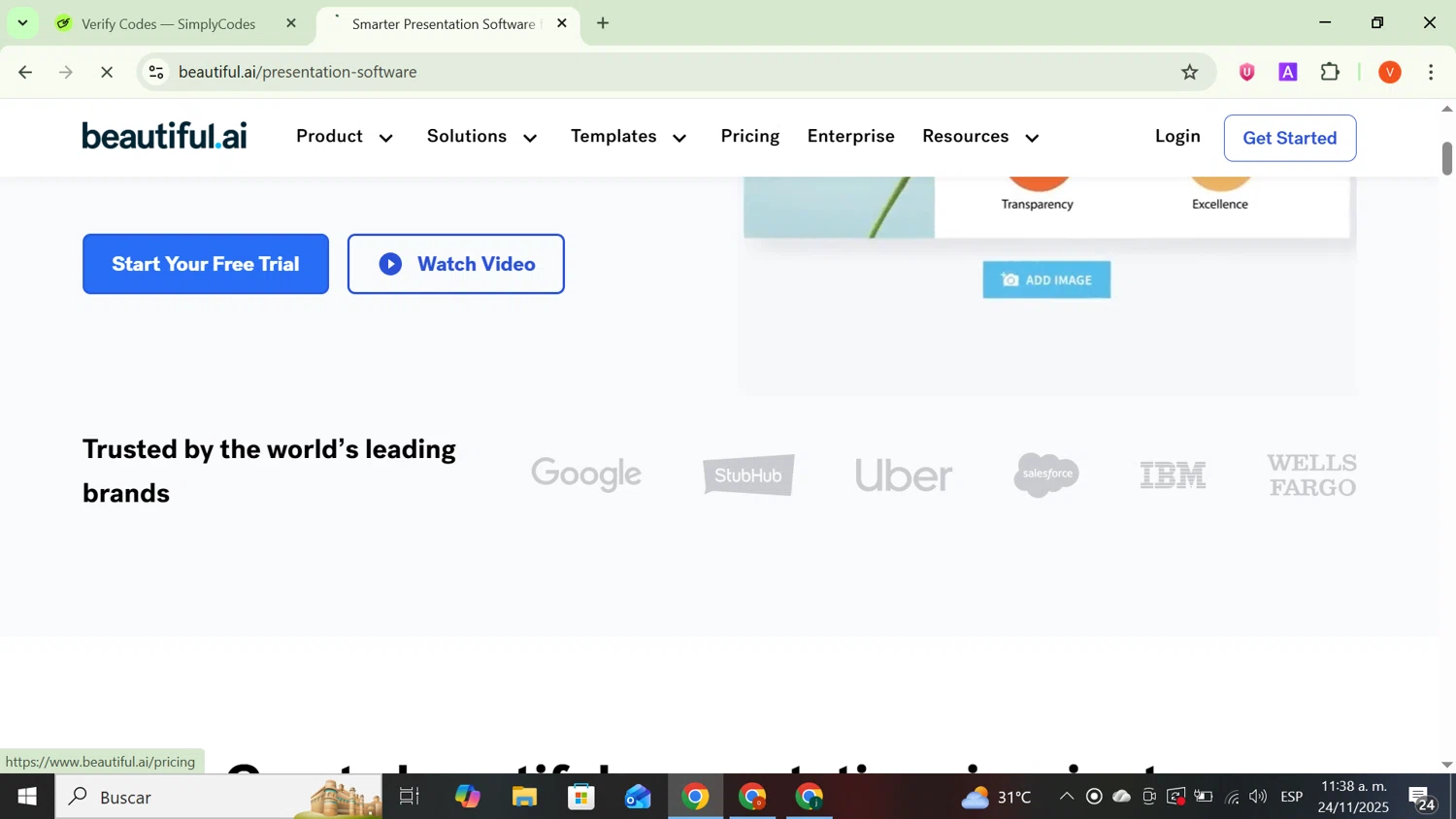Stop loading the page
Image resolution: width=1456 pixels, height=819 pixels.
108,72
